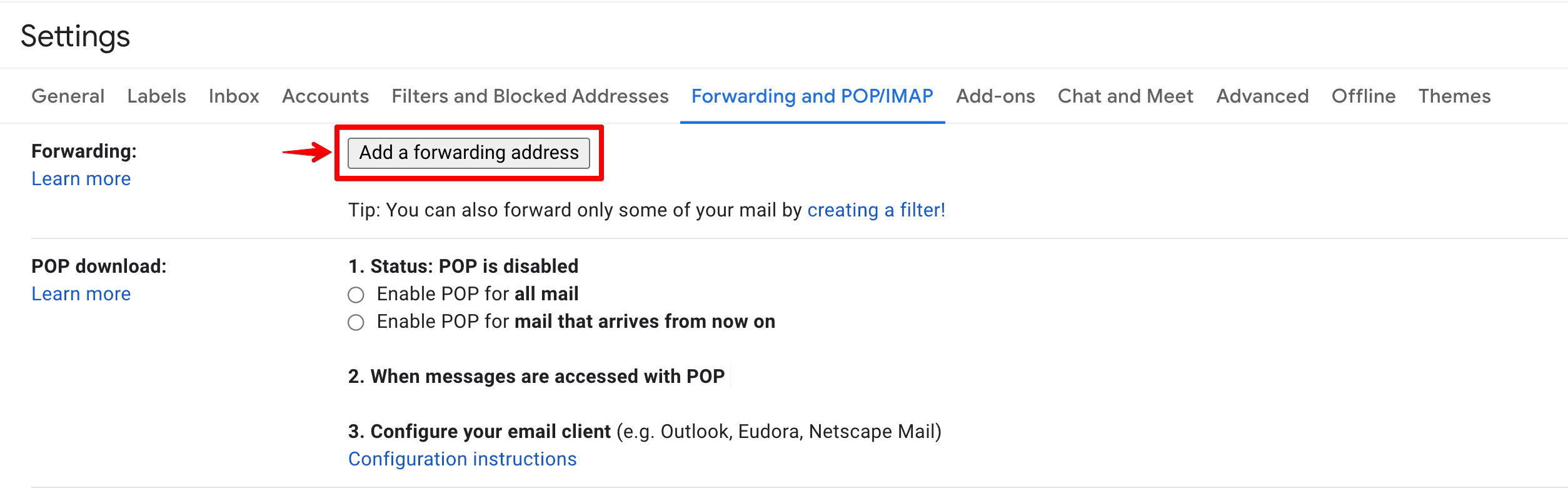This screenshot has height=488, width=1568.
Task: Open Filters and Blocked Addresses tab
Action: point(530,96)
